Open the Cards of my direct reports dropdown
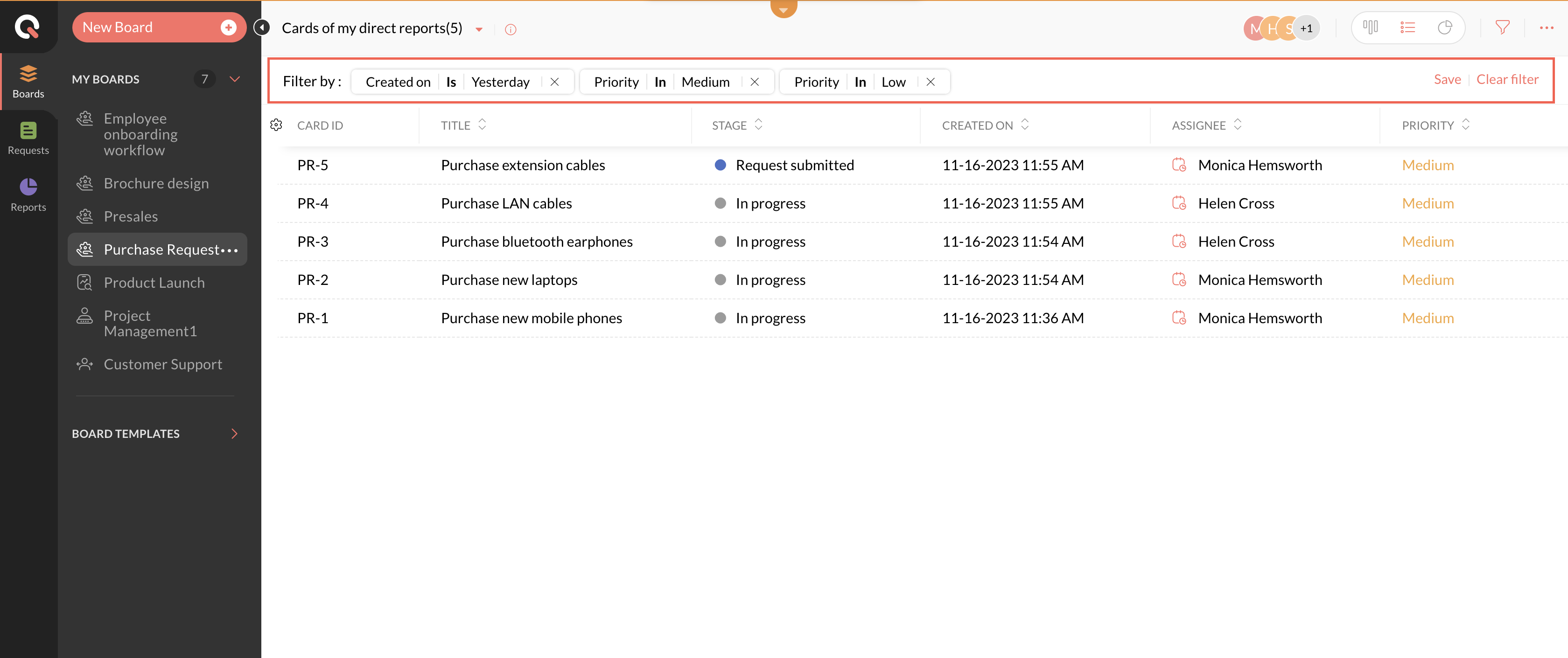1568x658 pixels. point(479,29)
